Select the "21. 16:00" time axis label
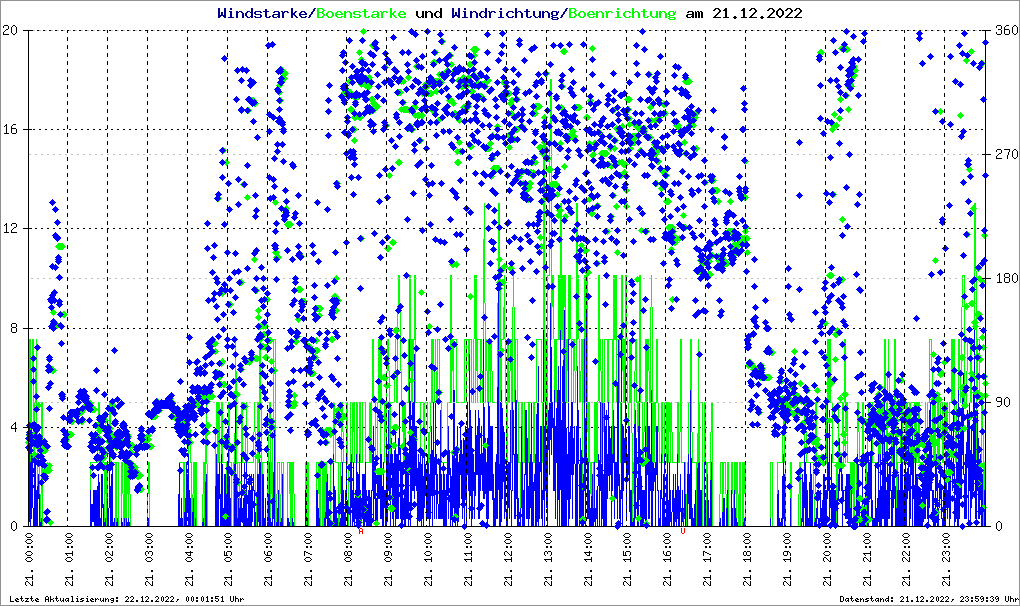Viewport: 1020px width, 606px height. coord(667,559)
